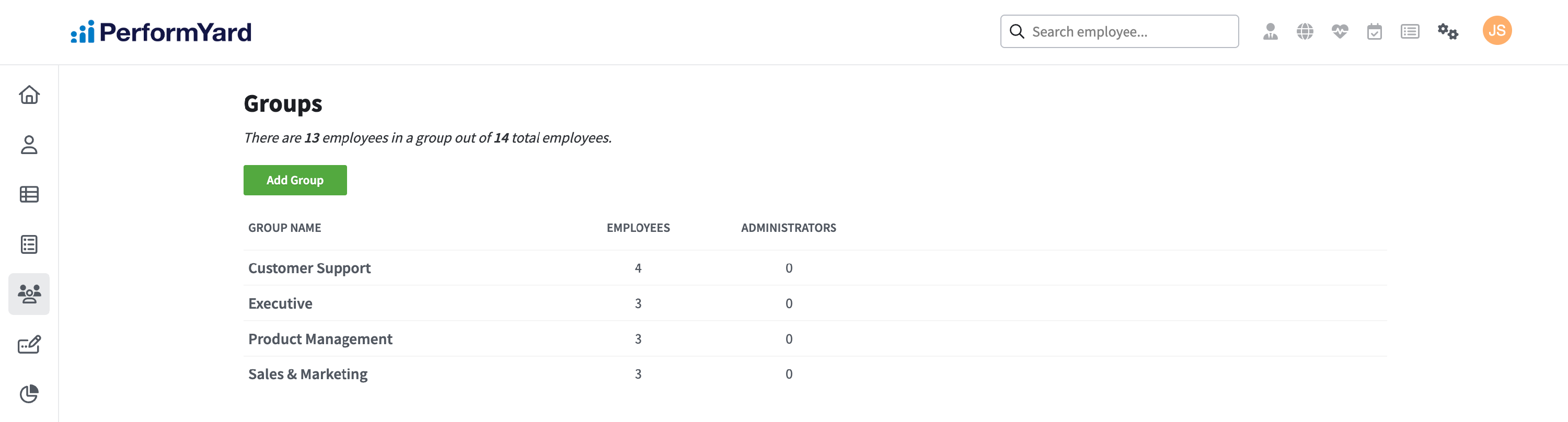1568x422 pixels.
Task: Open the Product Management group
Action: pos(320,338)
